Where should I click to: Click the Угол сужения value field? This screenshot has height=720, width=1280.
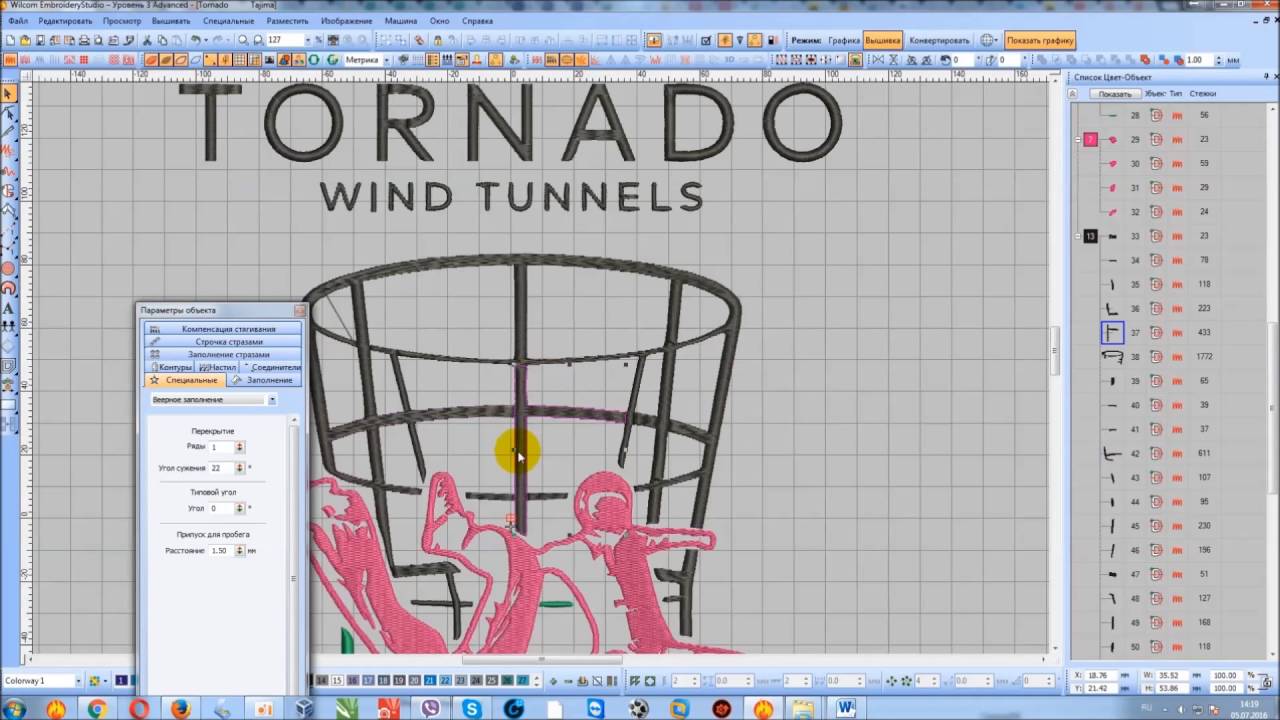tap(222, 468)
